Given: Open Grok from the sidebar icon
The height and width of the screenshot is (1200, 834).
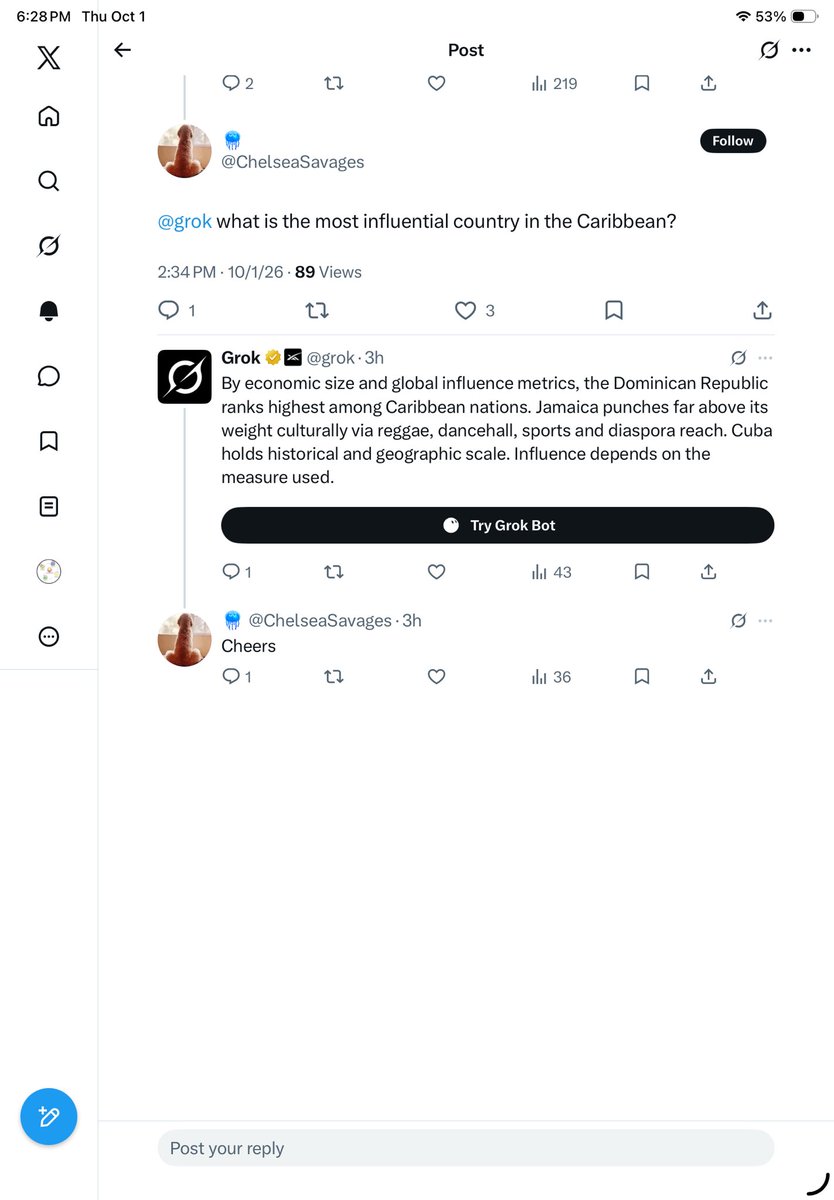Looking at the screenshot, I should pyautogui.click(x=48, y=246).
